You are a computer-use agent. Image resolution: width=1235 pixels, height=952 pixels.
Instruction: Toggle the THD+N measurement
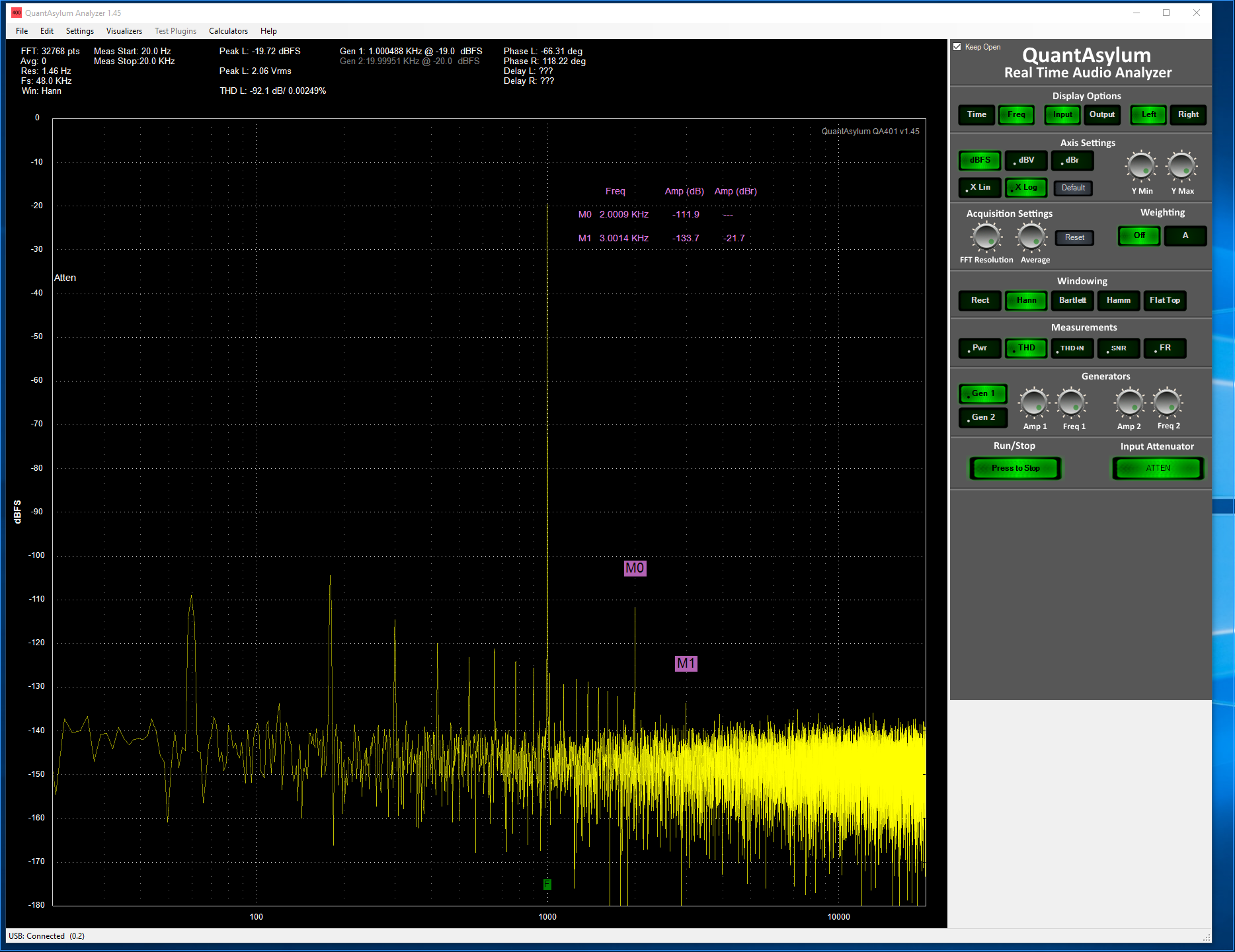[1072, 348]
